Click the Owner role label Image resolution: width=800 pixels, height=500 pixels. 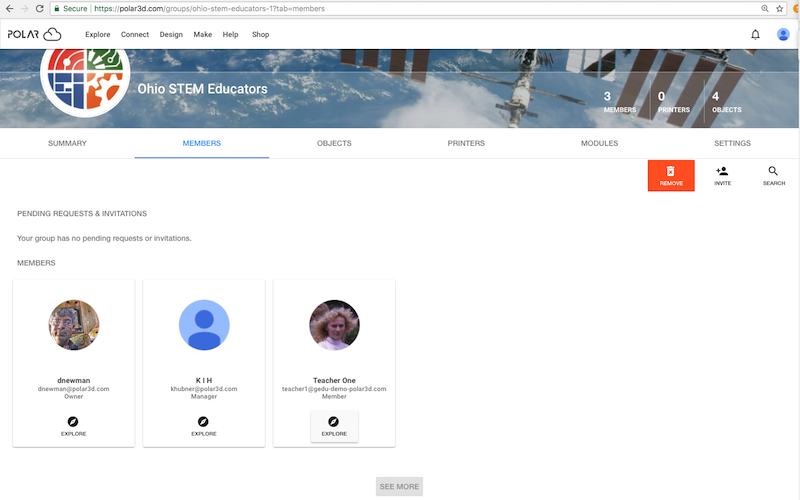tap(73, 396)
